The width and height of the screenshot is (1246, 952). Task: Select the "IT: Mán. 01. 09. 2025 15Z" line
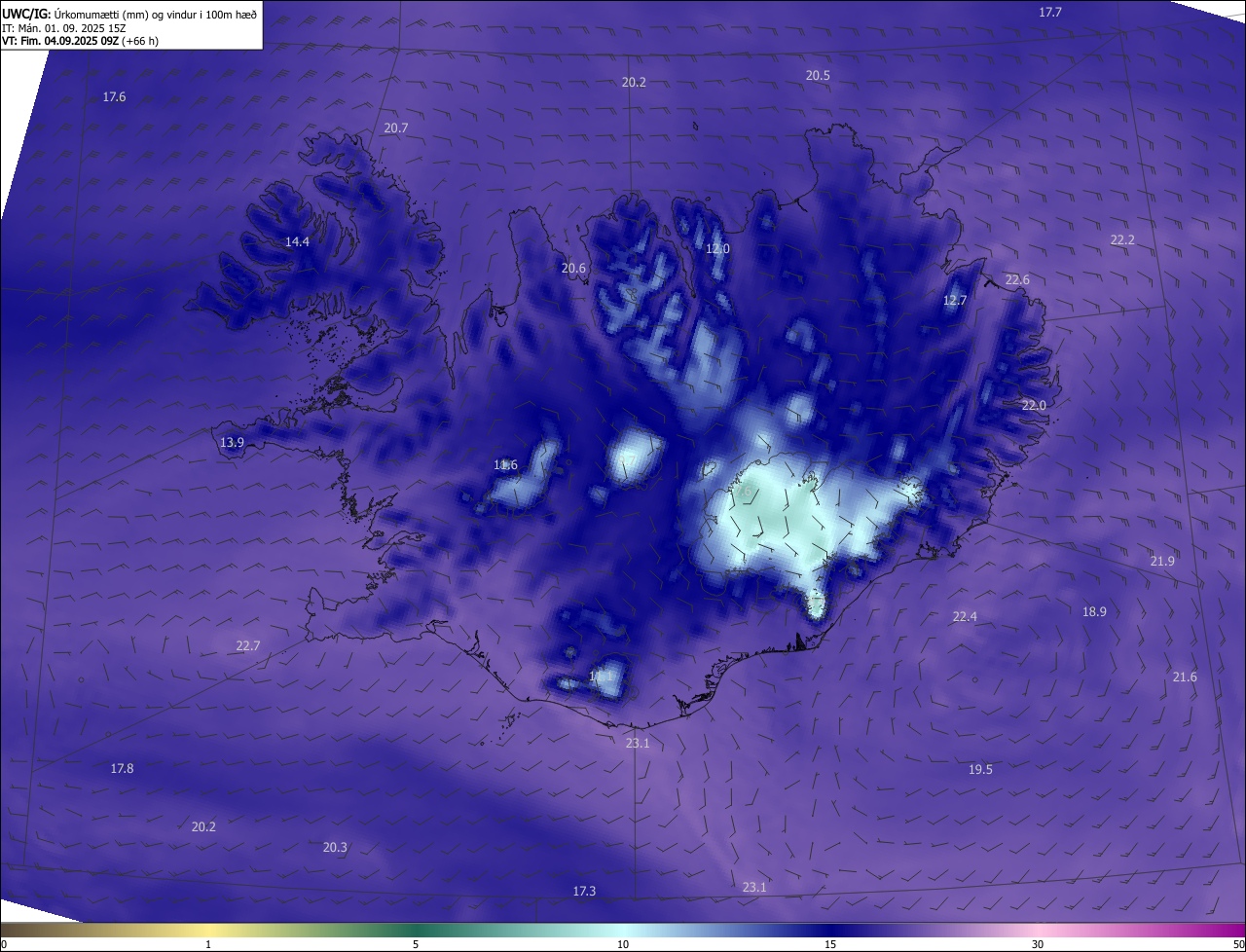tap(64, 28)
